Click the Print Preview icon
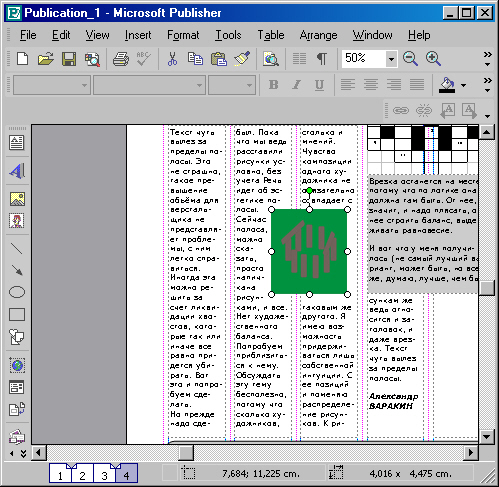 pos(92,59)
